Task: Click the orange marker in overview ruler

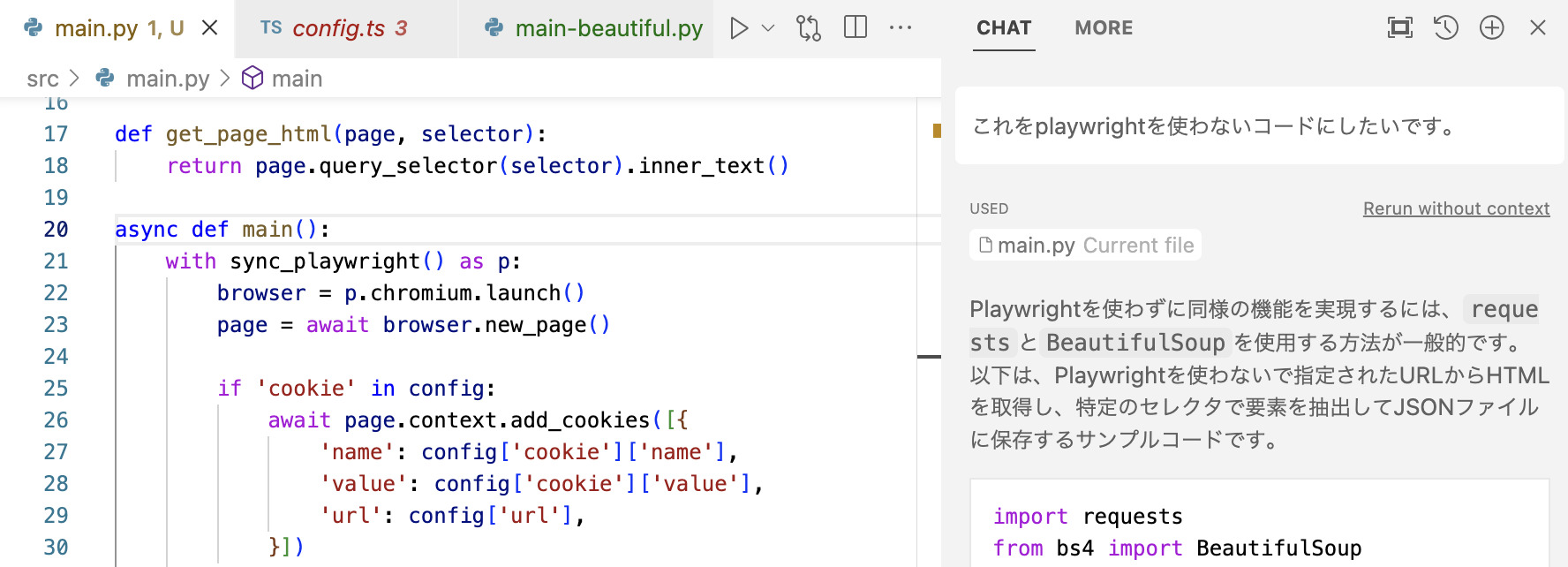Action: point(936,131)
